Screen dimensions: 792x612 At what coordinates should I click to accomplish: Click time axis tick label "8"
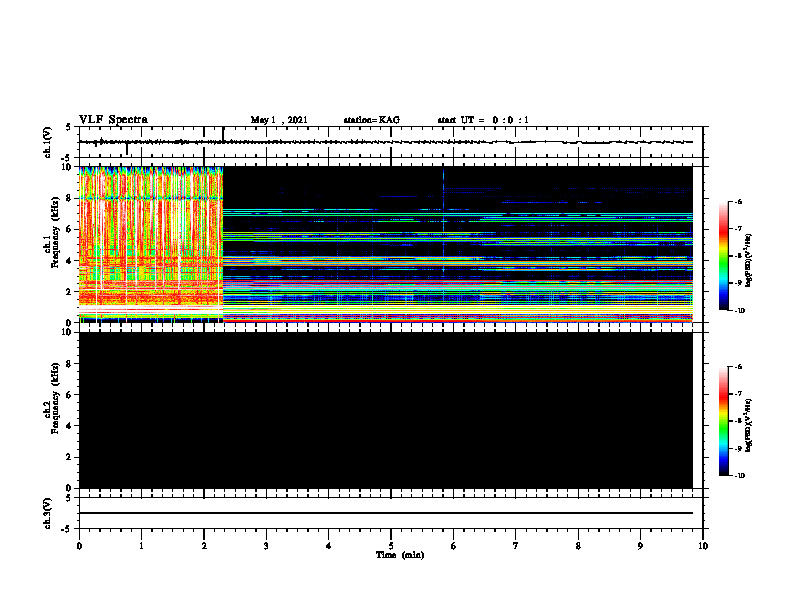click(578, 546)
